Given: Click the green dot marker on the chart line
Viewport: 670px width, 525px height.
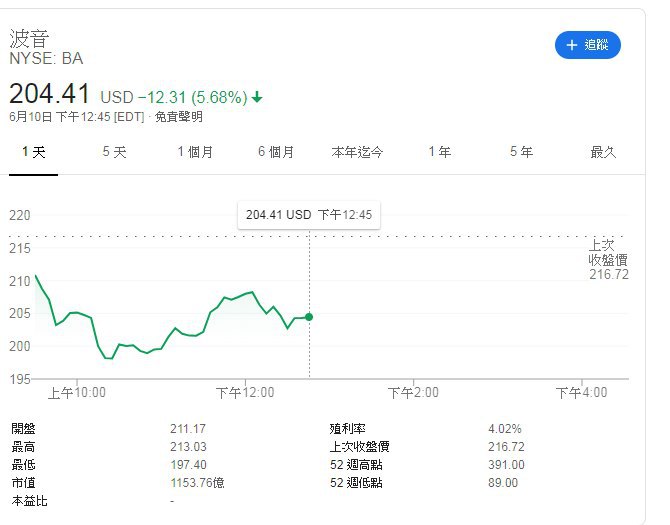Looking at the screenshot, I should coord(309,317).
